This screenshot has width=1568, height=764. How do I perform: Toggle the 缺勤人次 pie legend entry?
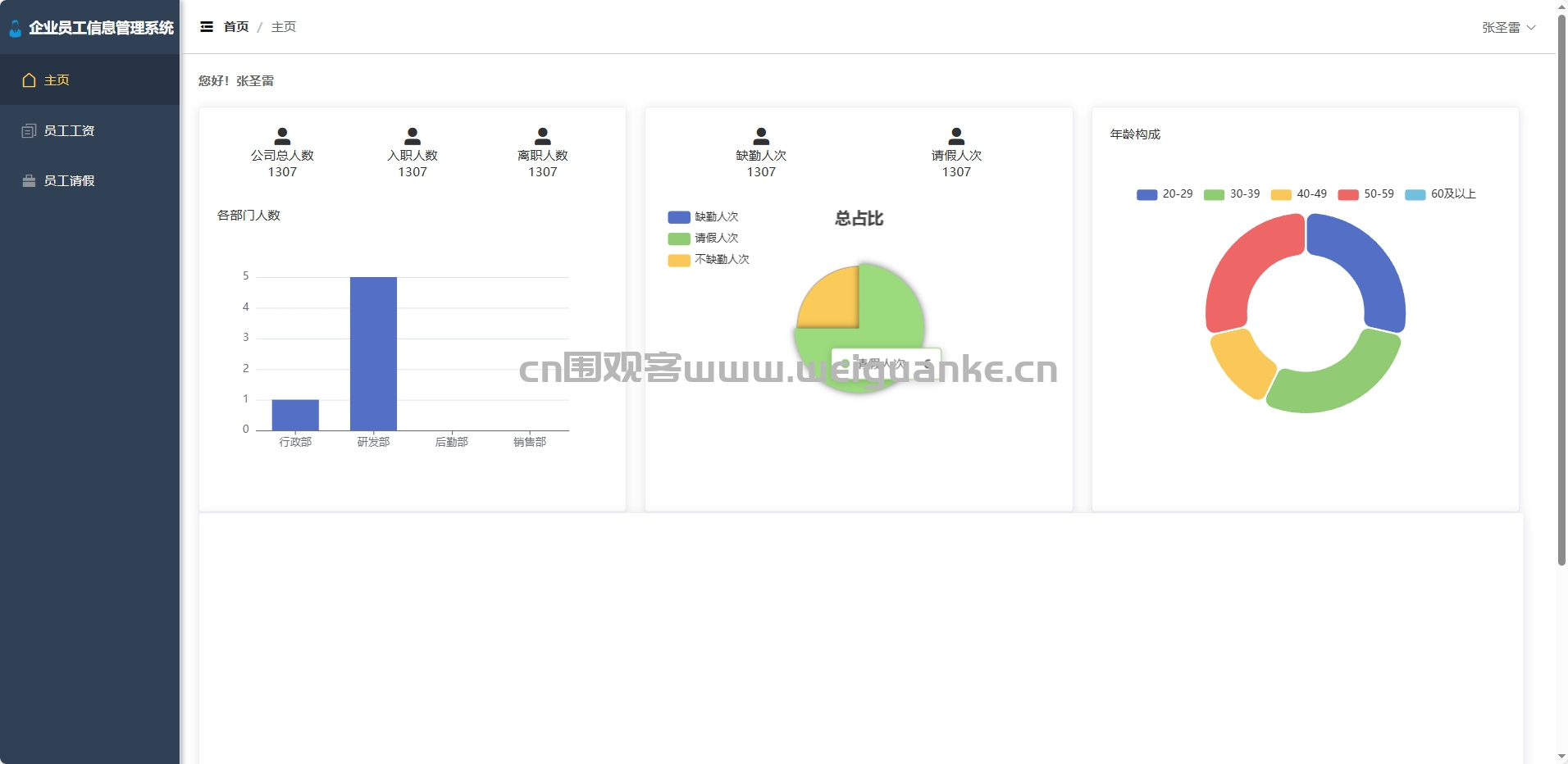pos(704,216)
